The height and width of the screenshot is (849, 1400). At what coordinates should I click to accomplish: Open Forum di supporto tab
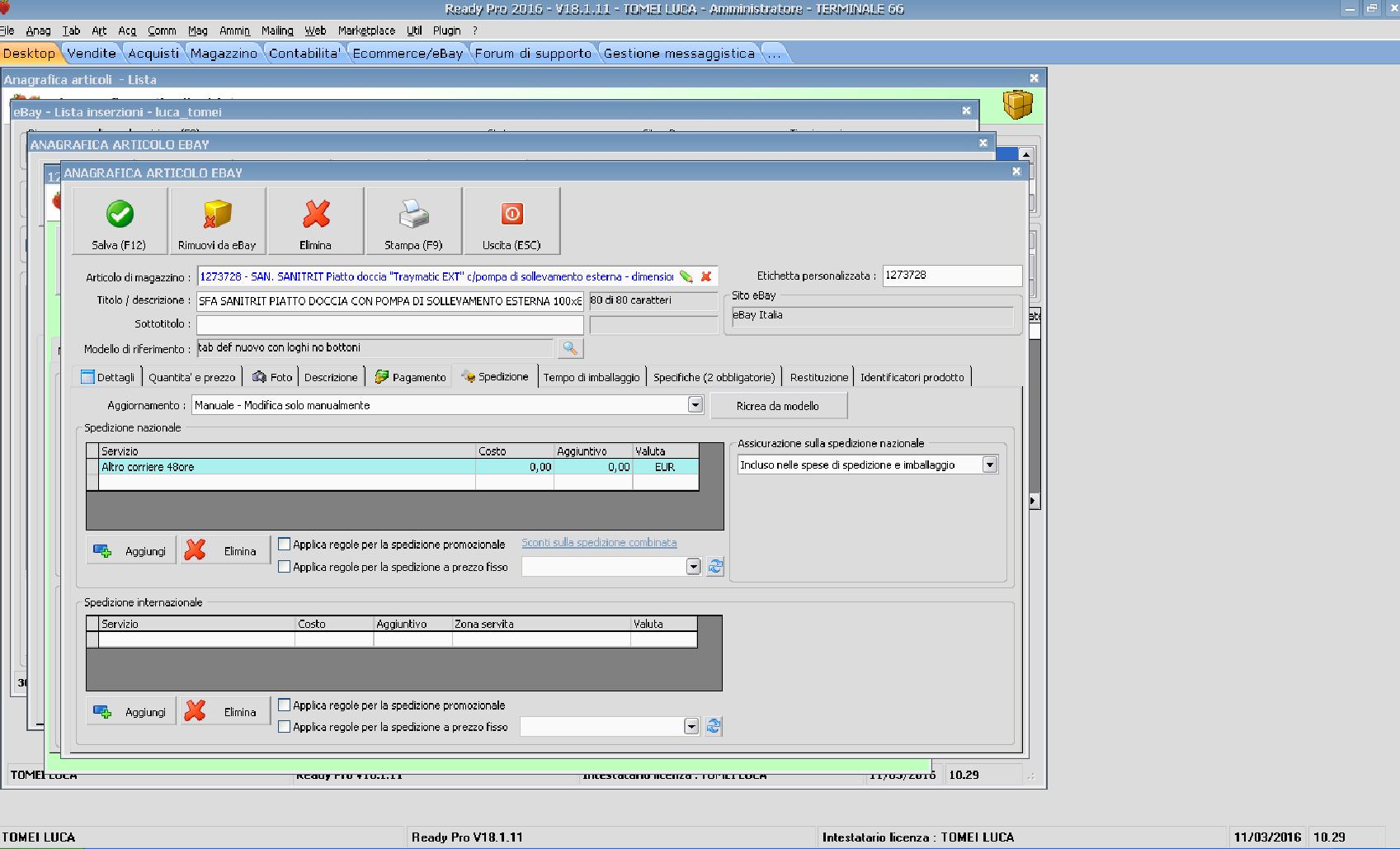click(533, 53)
